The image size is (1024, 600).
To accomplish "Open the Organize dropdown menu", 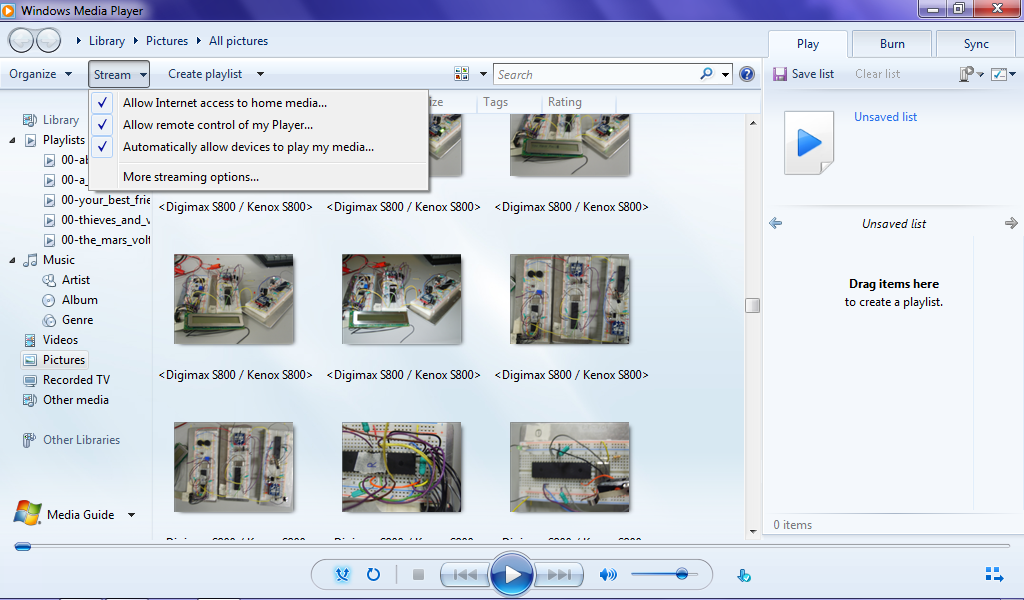I will (x=40, y=74).
